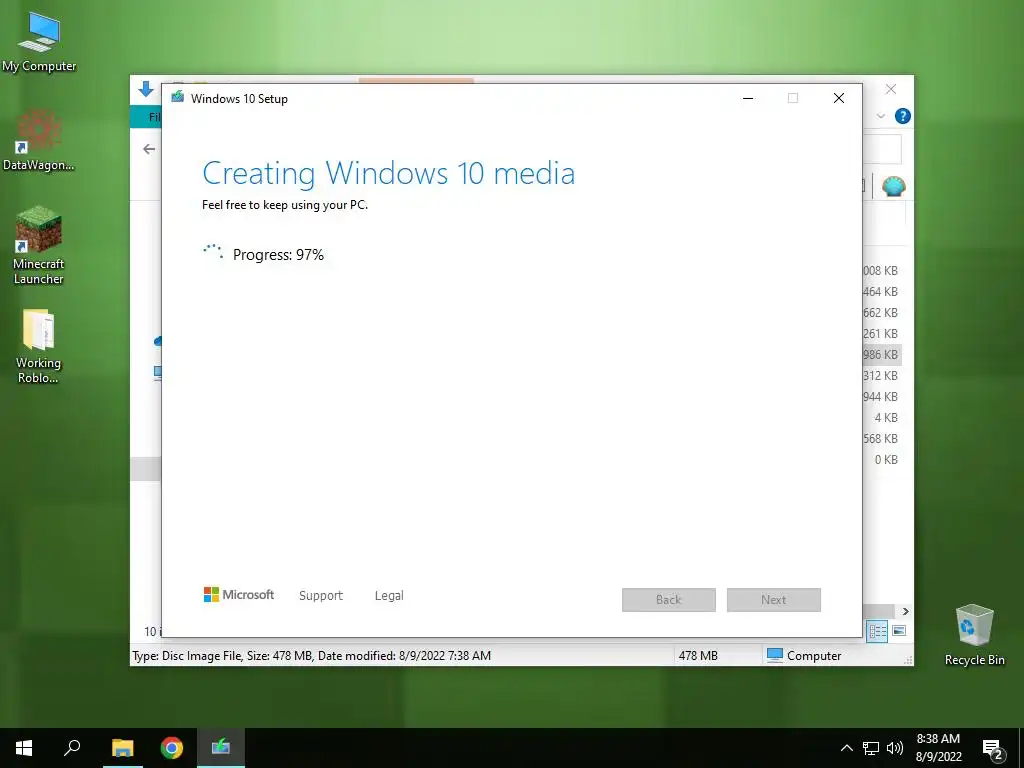Open the notification center with 2 alerts

[x=993, y=749]
